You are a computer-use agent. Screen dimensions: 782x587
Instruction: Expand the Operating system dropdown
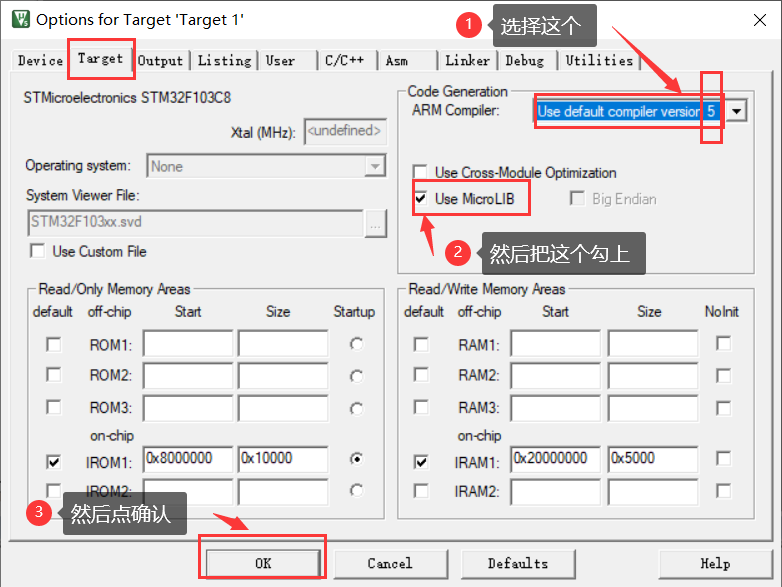pyautogui.click(x=375, y=166)
